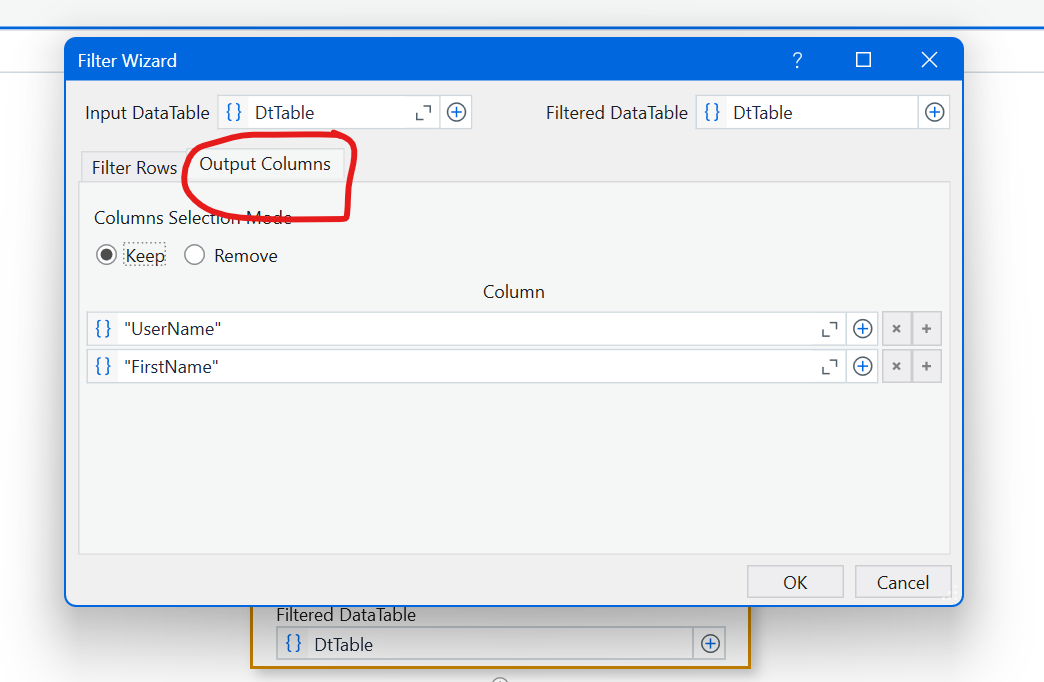Confirm with the OK button
1044x682 pixels.
tap(795, 582)
